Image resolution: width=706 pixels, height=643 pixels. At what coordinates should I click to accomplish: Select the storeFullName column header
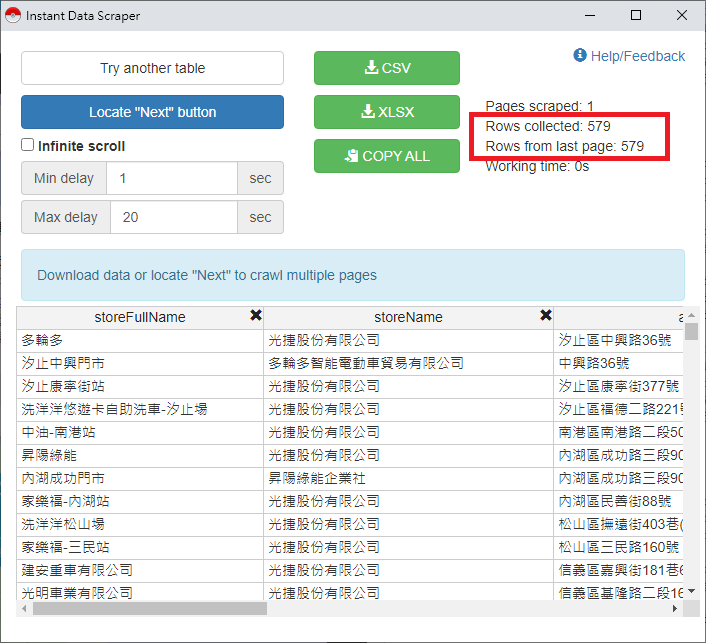click(140, 317)
